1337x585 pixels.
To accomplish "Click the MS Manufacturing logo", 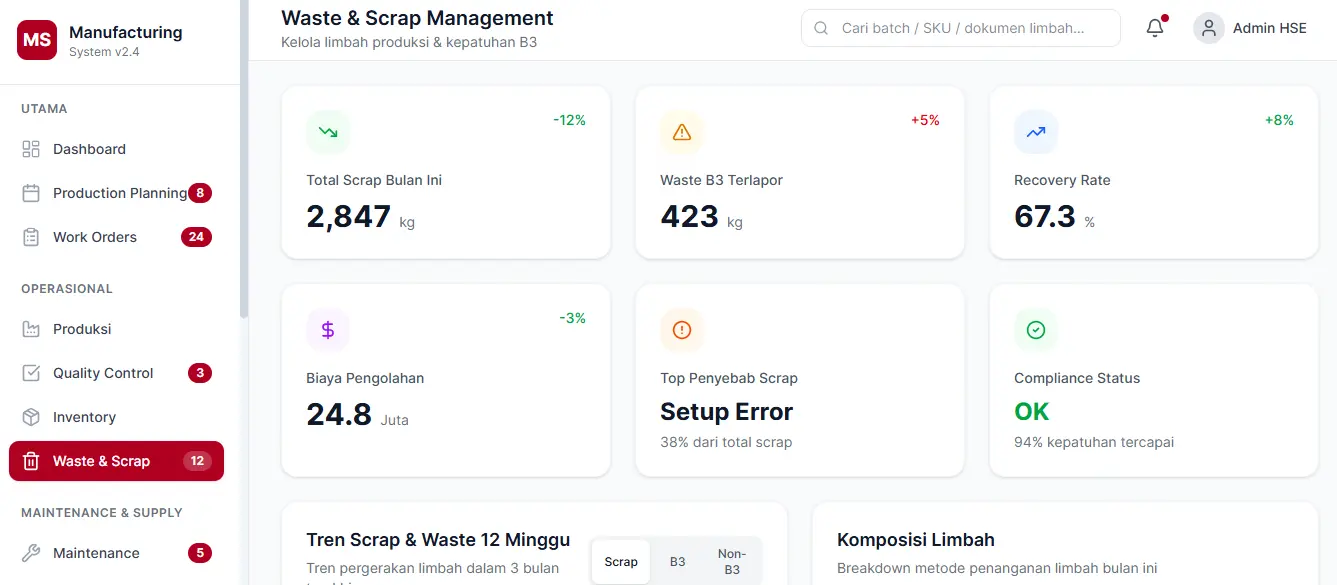I will click(x=37, y=40).
